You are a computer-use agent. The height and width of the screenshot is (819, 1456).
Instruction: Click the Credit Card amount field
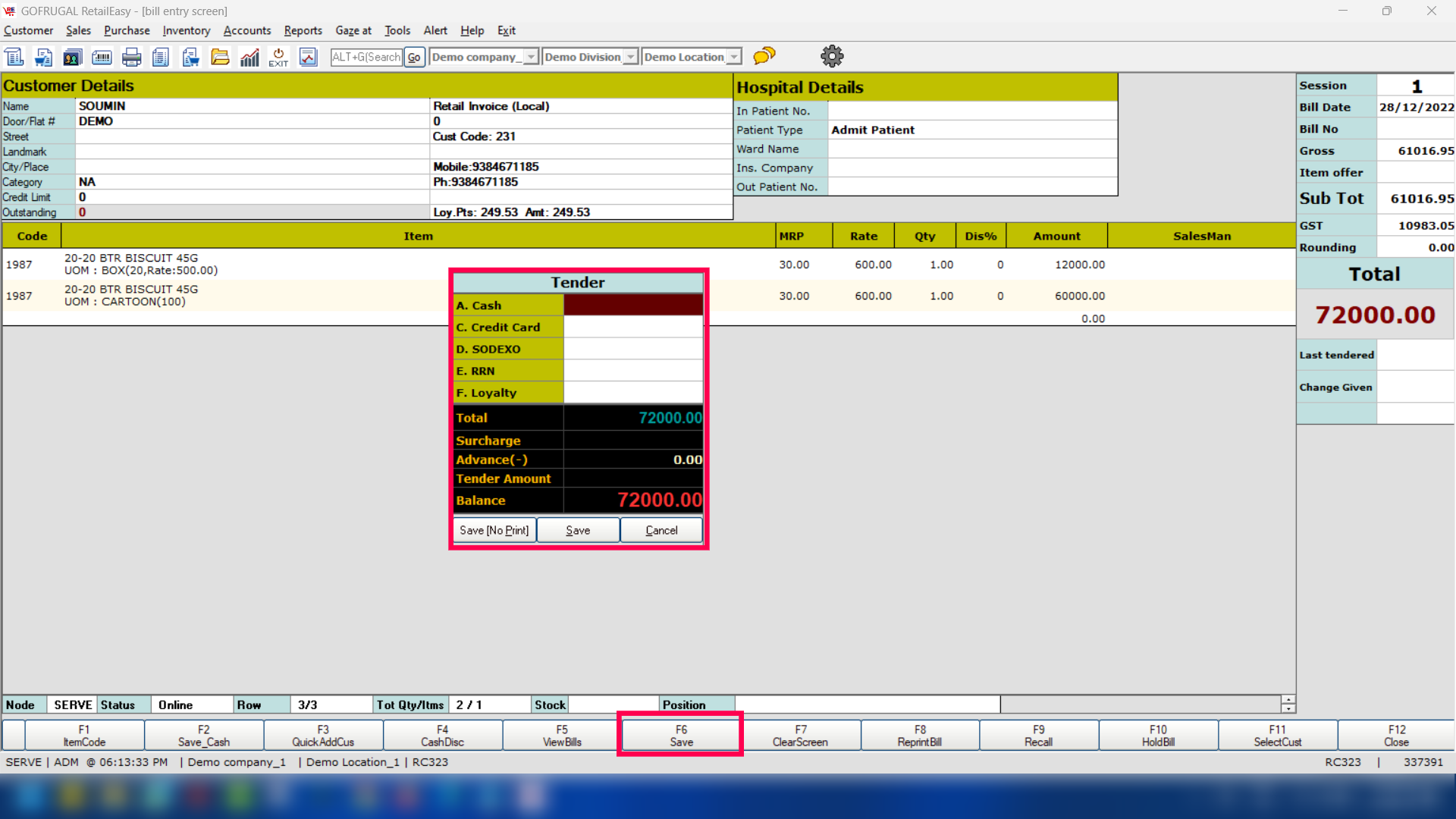(633, 327)
